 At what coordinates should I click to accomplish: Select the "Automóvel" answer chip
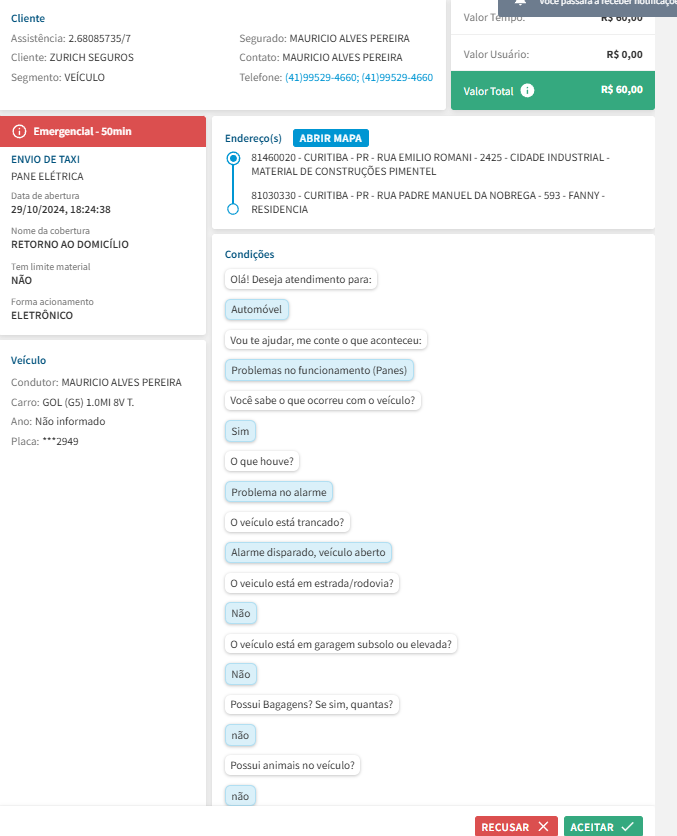tap(257, 310)
